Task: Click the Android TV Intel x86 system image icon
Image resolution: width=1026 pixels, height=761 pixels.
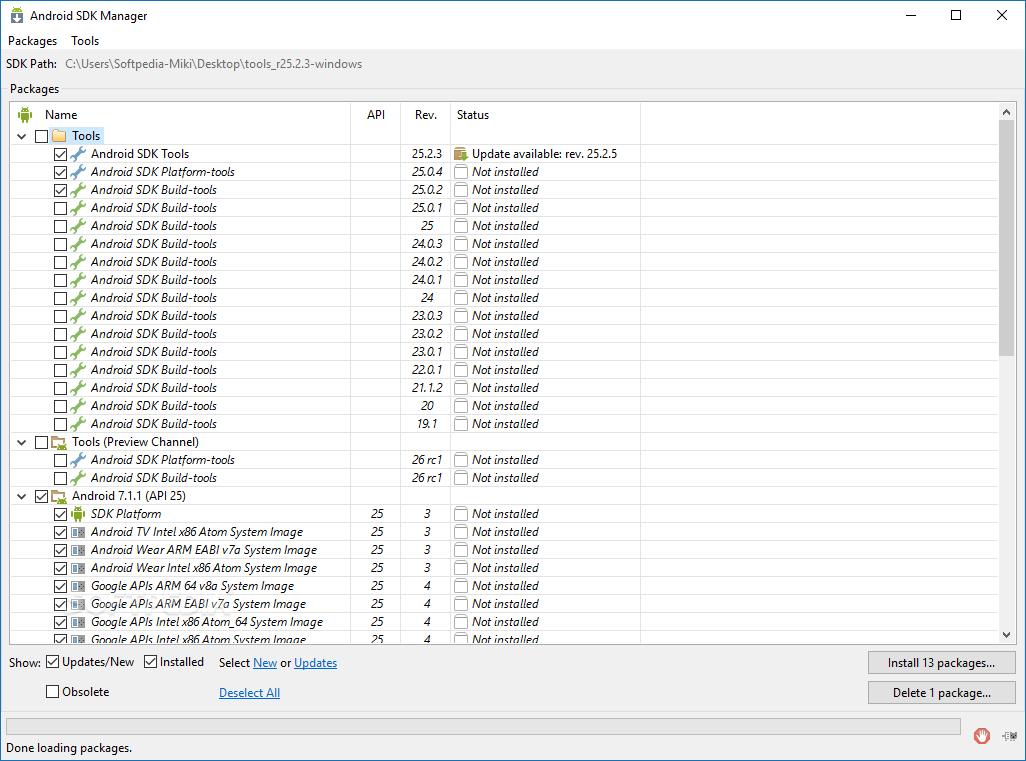Action: point(78,532)
